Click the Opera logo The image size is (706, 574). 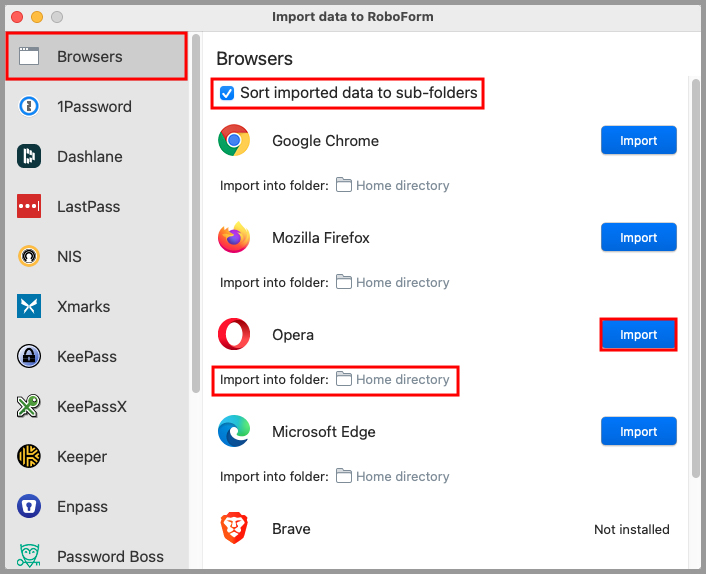[234, 334]
